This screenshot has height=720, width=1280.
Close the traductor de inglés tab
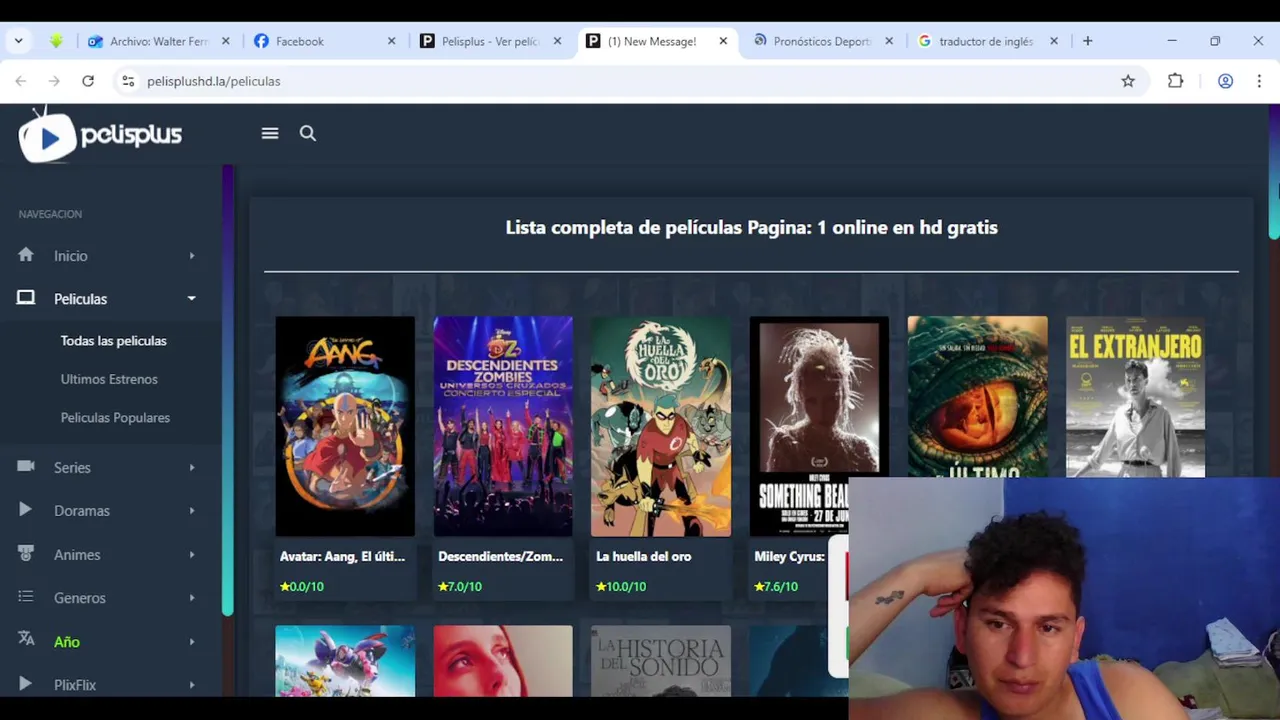click(x=1054, y=41)
